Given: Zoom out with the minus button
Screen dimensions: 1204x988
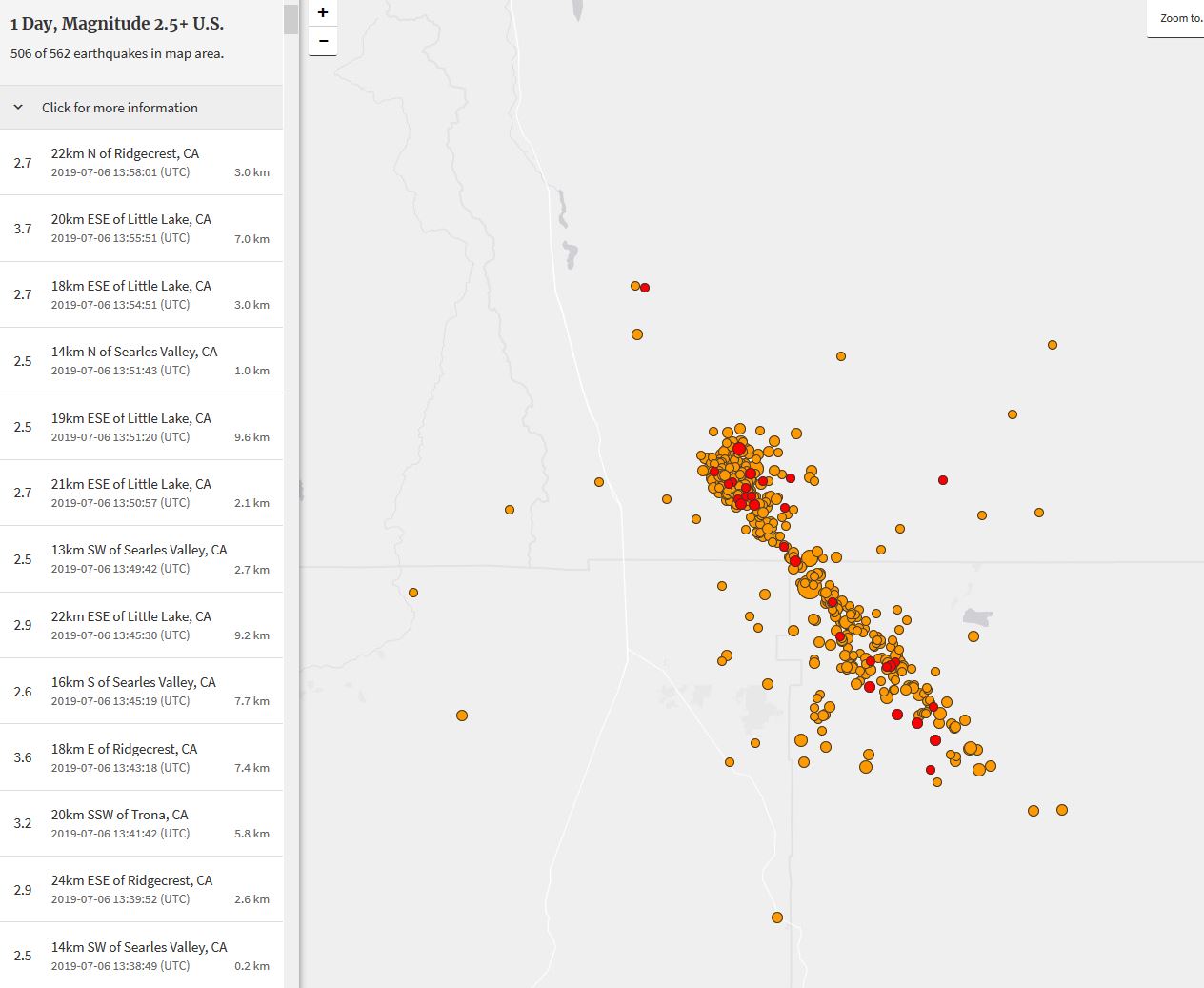Looking at the screenshot, I should pos(323,41).
